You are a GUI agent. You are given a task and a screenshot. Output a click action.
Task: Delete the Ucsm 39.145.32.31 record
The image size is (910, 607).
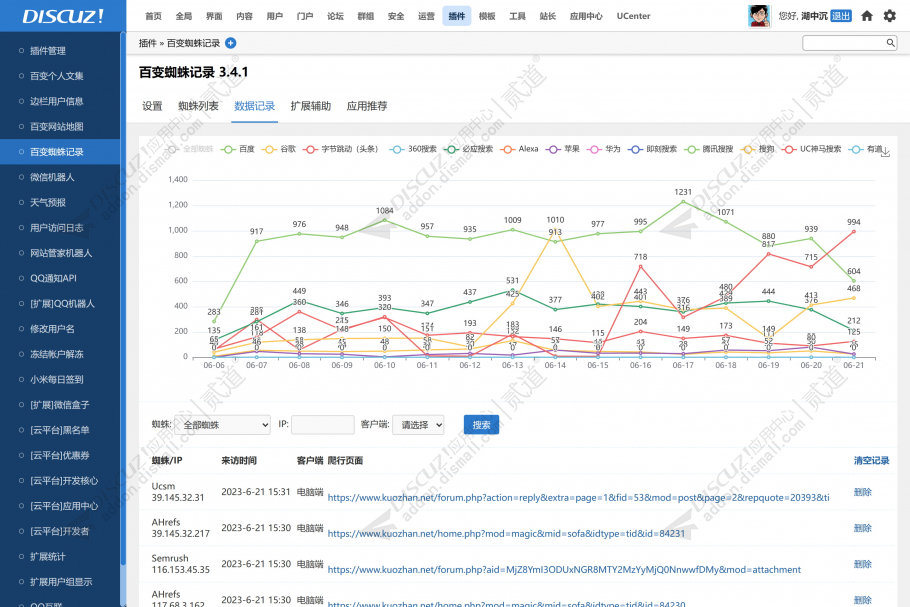point(862,492)
